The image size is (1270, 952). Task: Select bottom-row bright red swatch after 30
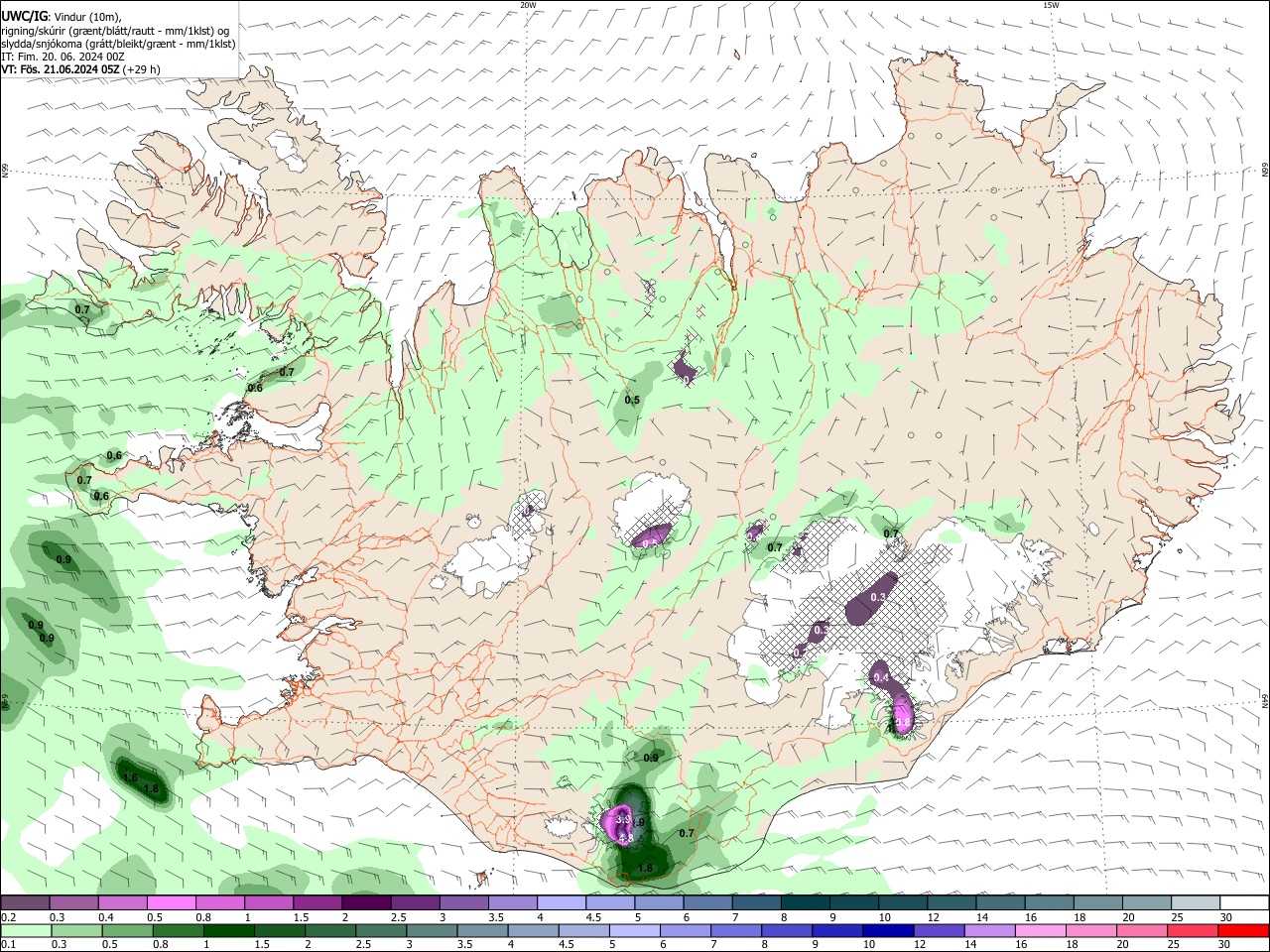click(1241, 930)
